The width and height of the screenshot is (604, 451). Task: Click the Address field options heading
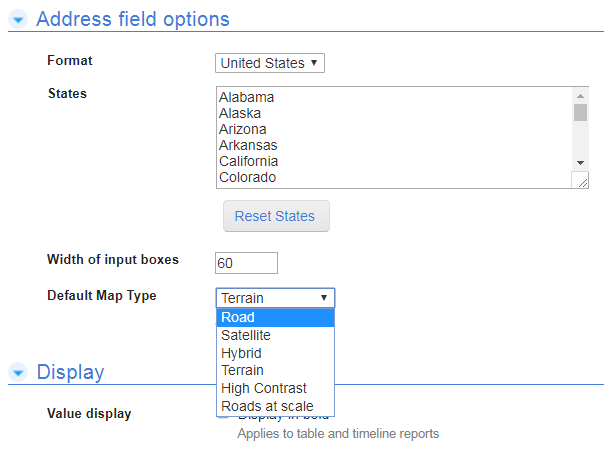click(133, 19)
